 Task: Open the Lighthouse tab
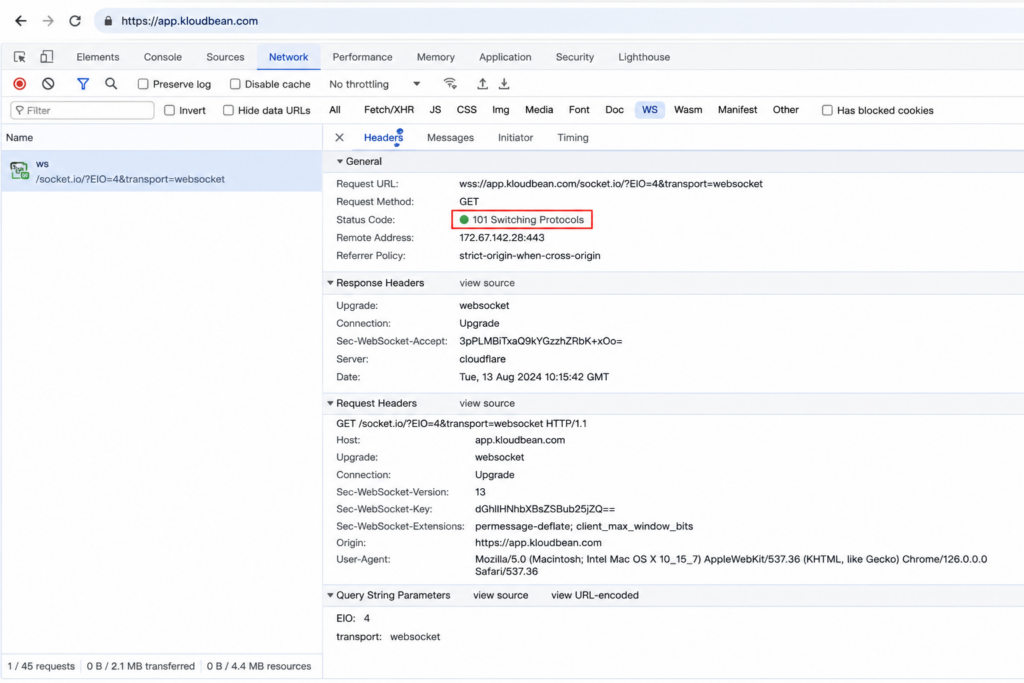coord(644,57)
